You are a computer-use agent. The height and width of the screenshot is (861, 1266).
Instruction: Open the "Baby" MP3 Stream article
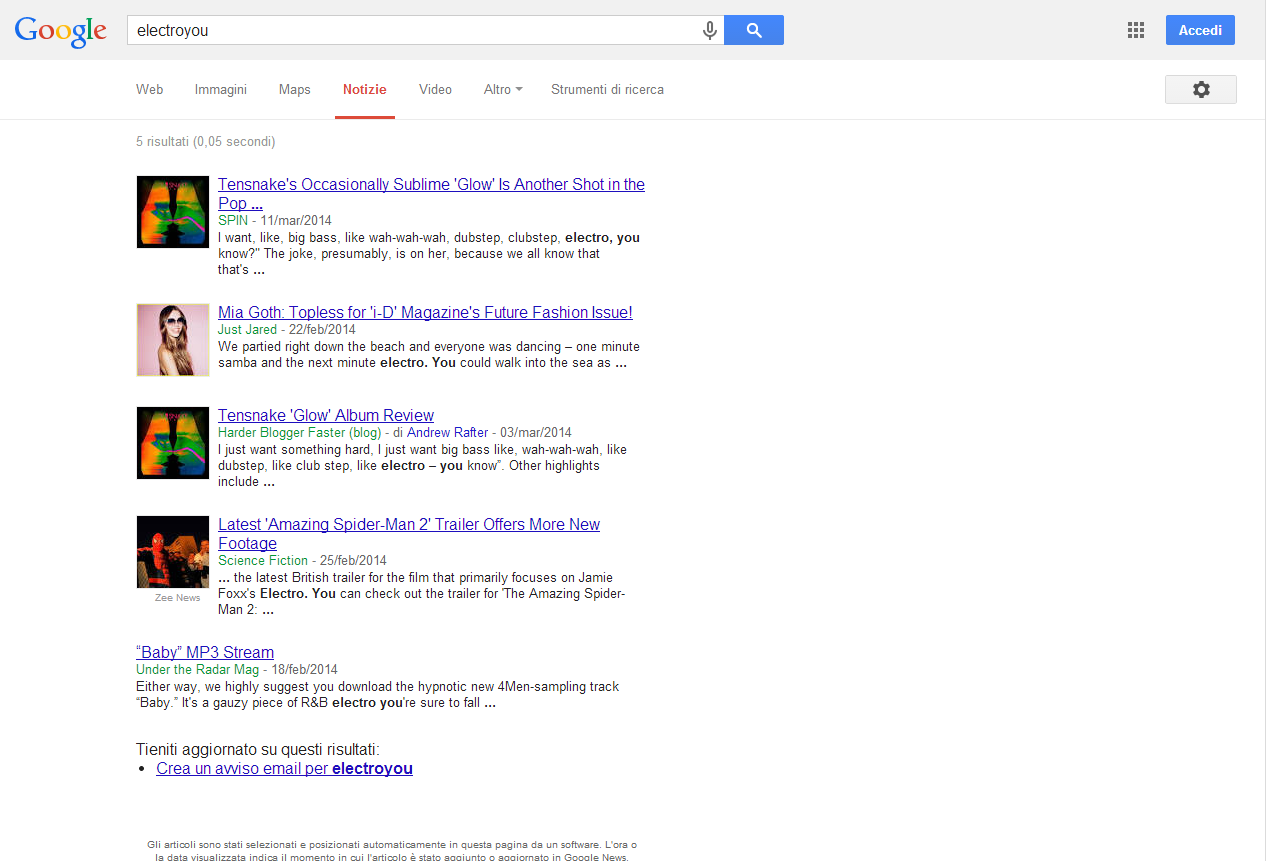[205, 653]
